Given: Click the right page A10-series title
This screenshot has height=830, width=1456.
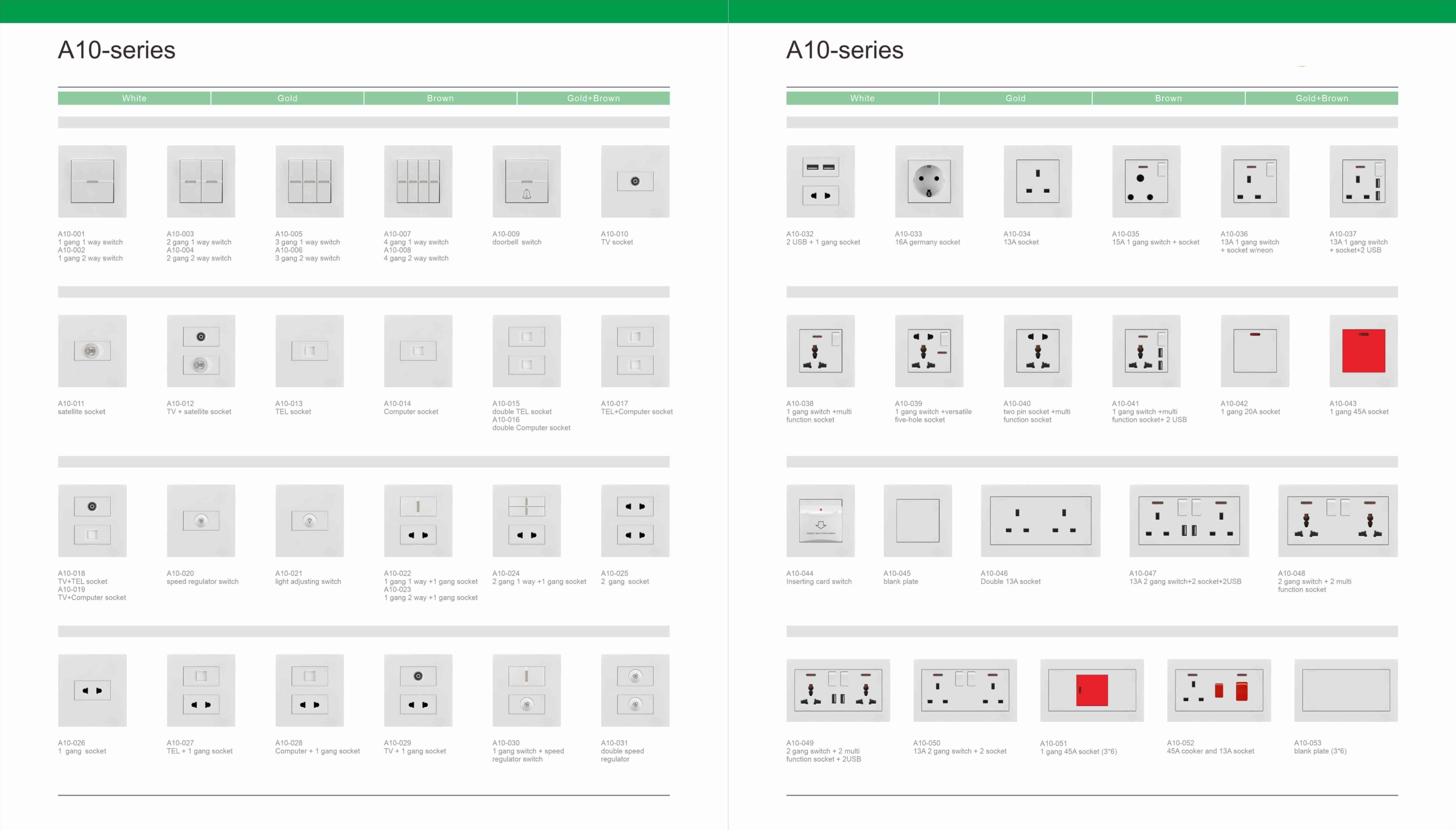Looking at the screenshot, I should pos(845,50).
